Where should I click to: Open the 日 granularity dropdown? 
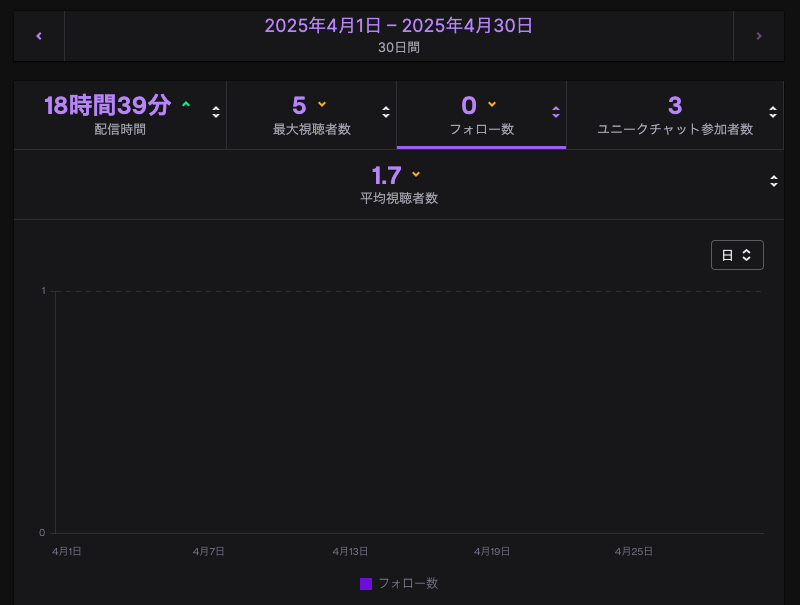tap(737, 255)
